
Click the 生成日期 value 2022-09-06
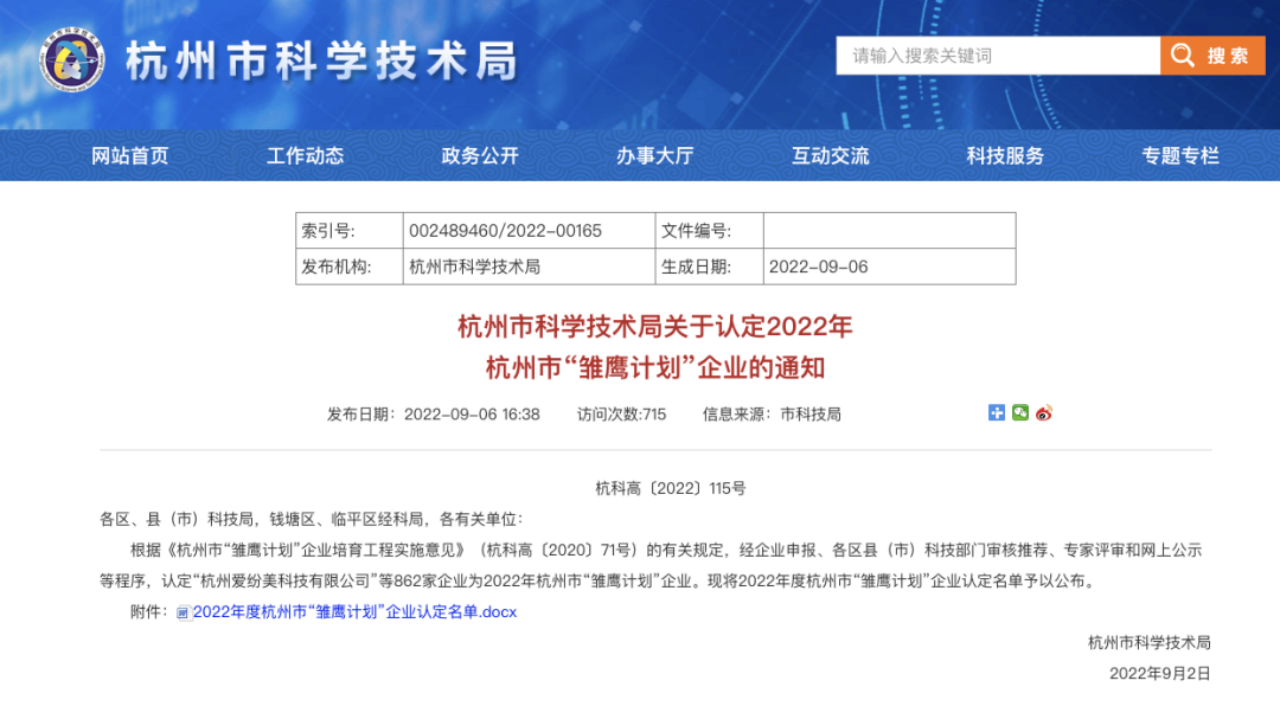[819, 267]
